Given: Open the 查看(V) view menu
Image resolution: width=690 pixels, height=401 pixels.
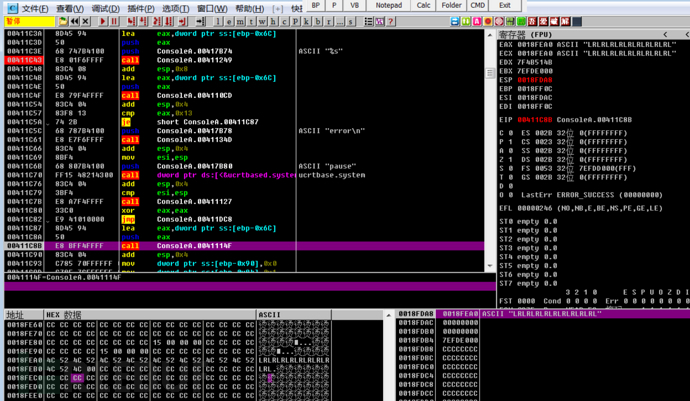Looking at the screenshot, I should (70, 8).
